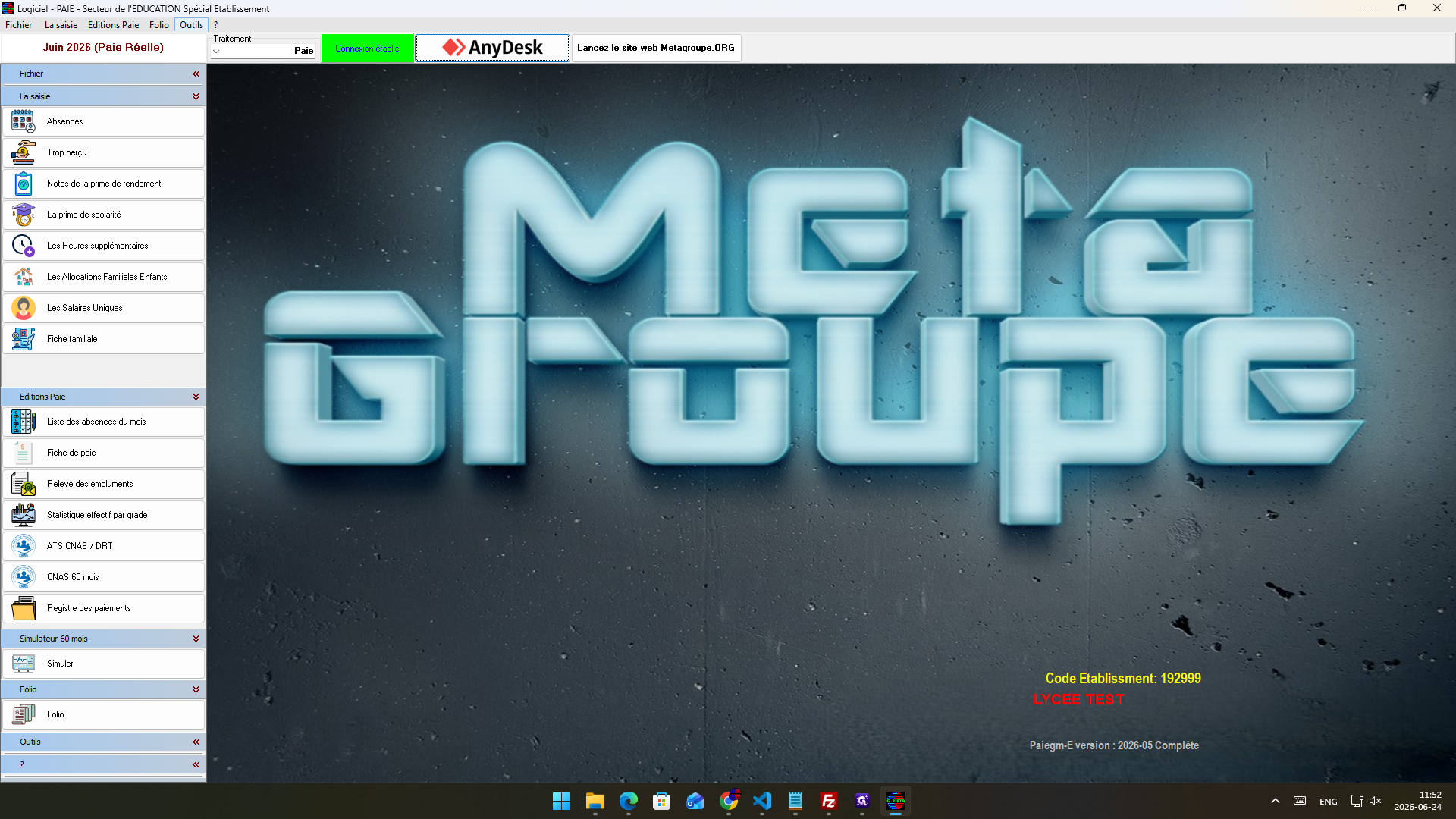Open Microsoft Store from the taskbar
The image size is (1456, 819).
pyautogui.click(x=662, y=801)
